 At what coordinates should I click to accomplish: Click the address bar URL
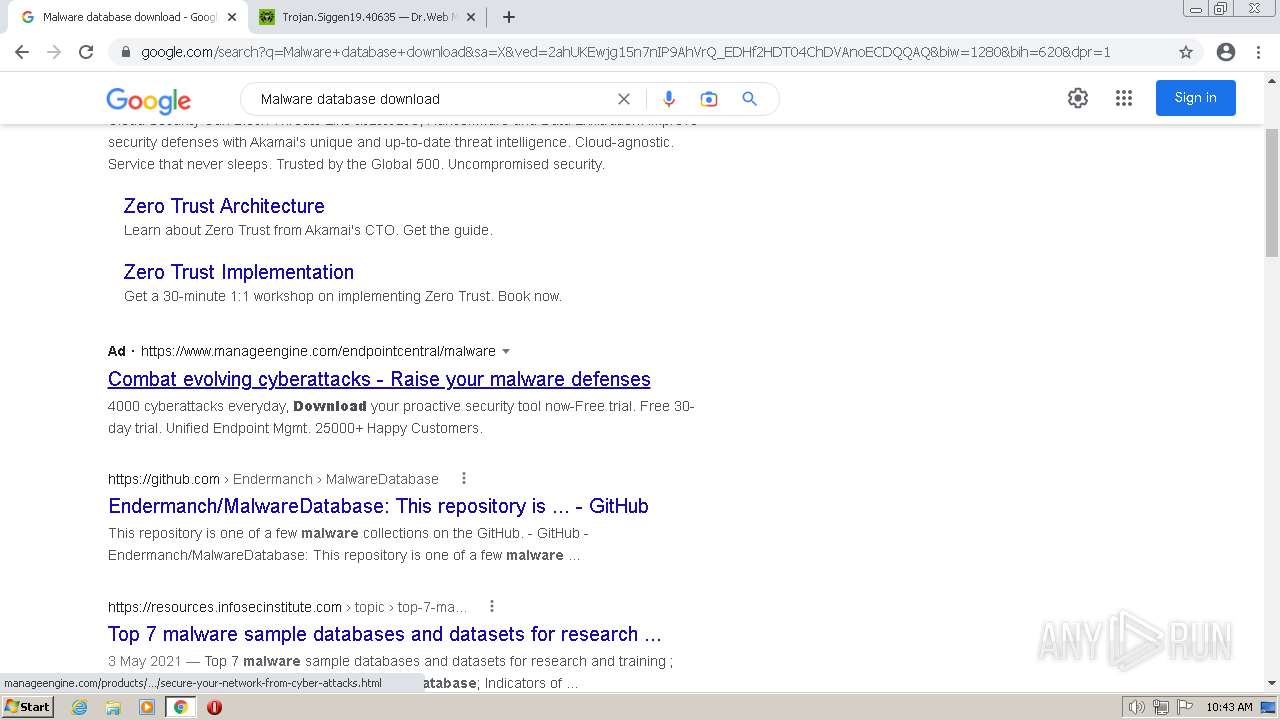[x=625, y=52]
